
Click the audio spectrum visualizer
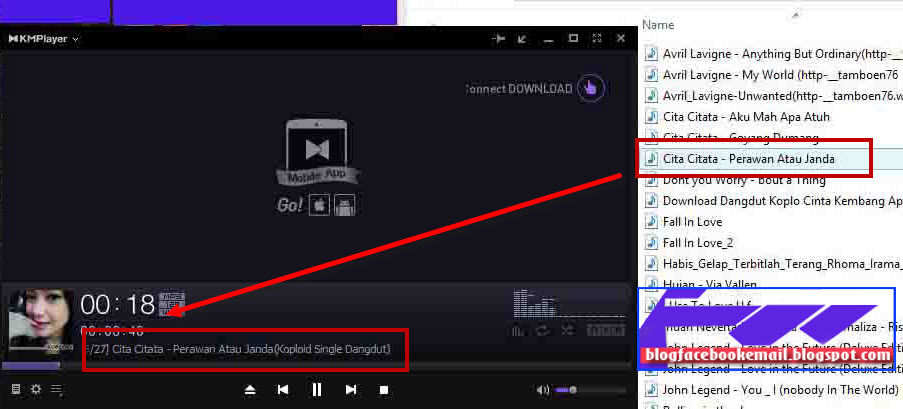click(568, 305)
